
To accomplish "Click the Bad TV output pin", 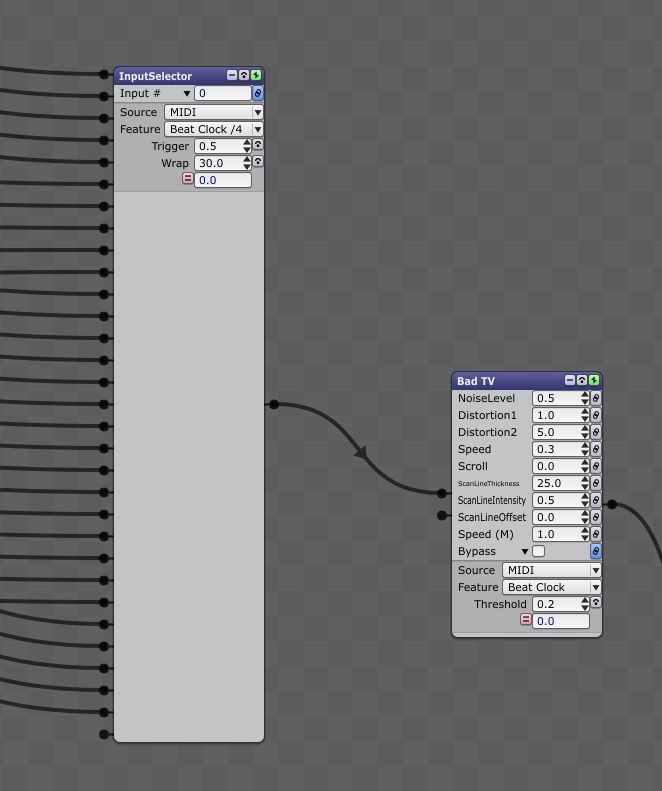I will (612, 504).
